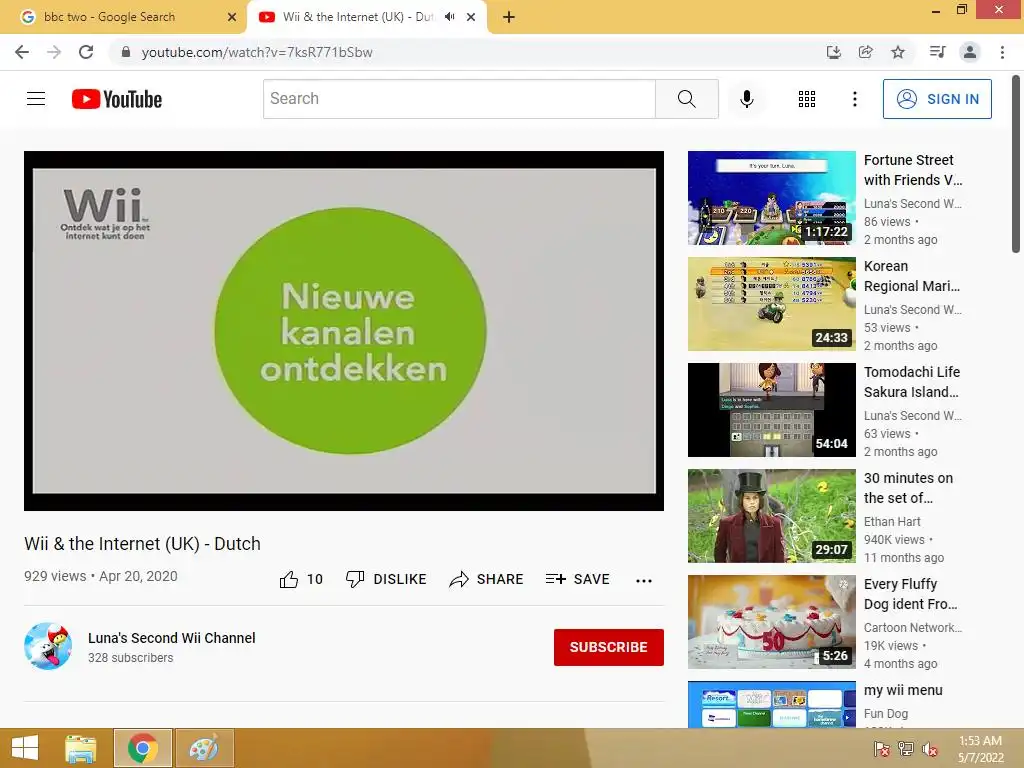Viewport: 1024px width, 768px height.
Task: Subscribe to Luna's Second Wii Channel
Action: click(x=609, y=647)
